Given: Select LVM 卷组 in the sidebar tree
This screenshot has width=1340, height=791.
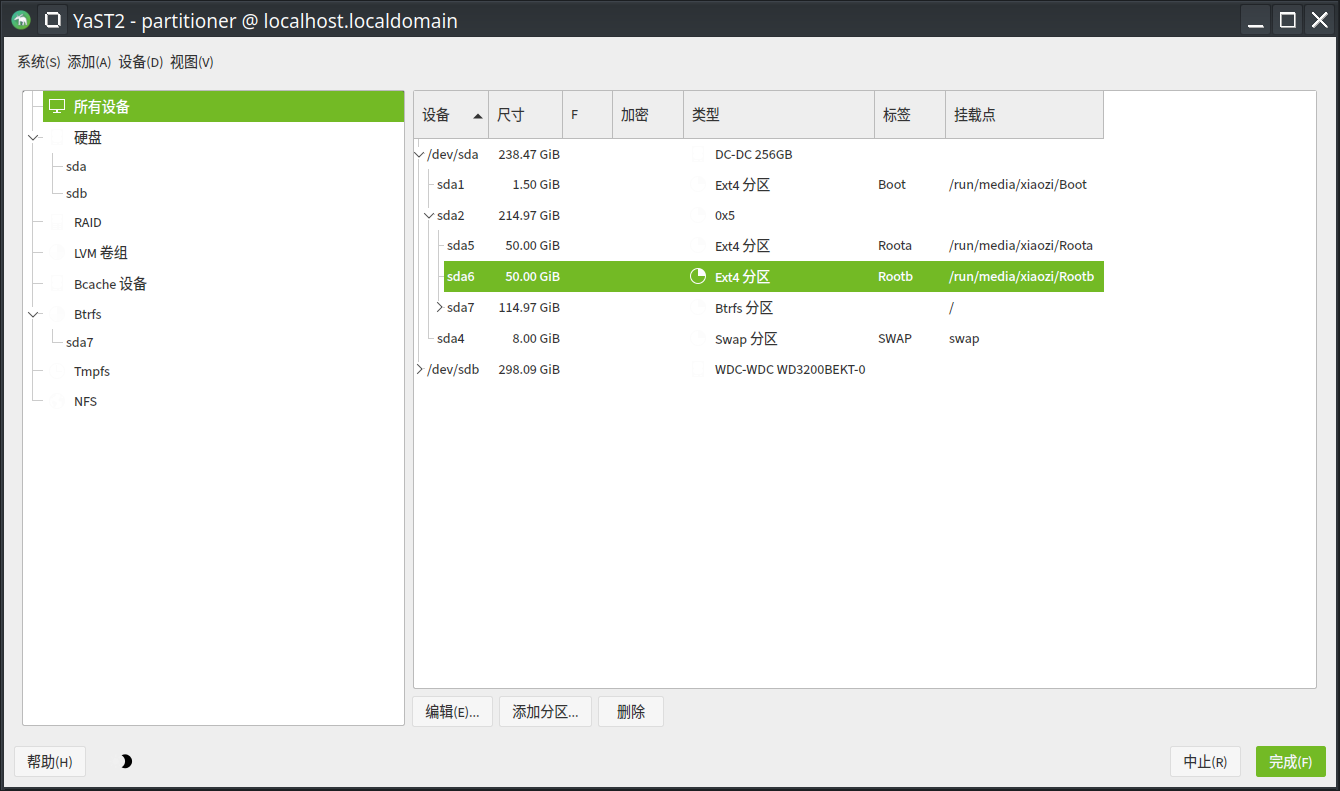Looking at the screenshot, I should (101, 253).
